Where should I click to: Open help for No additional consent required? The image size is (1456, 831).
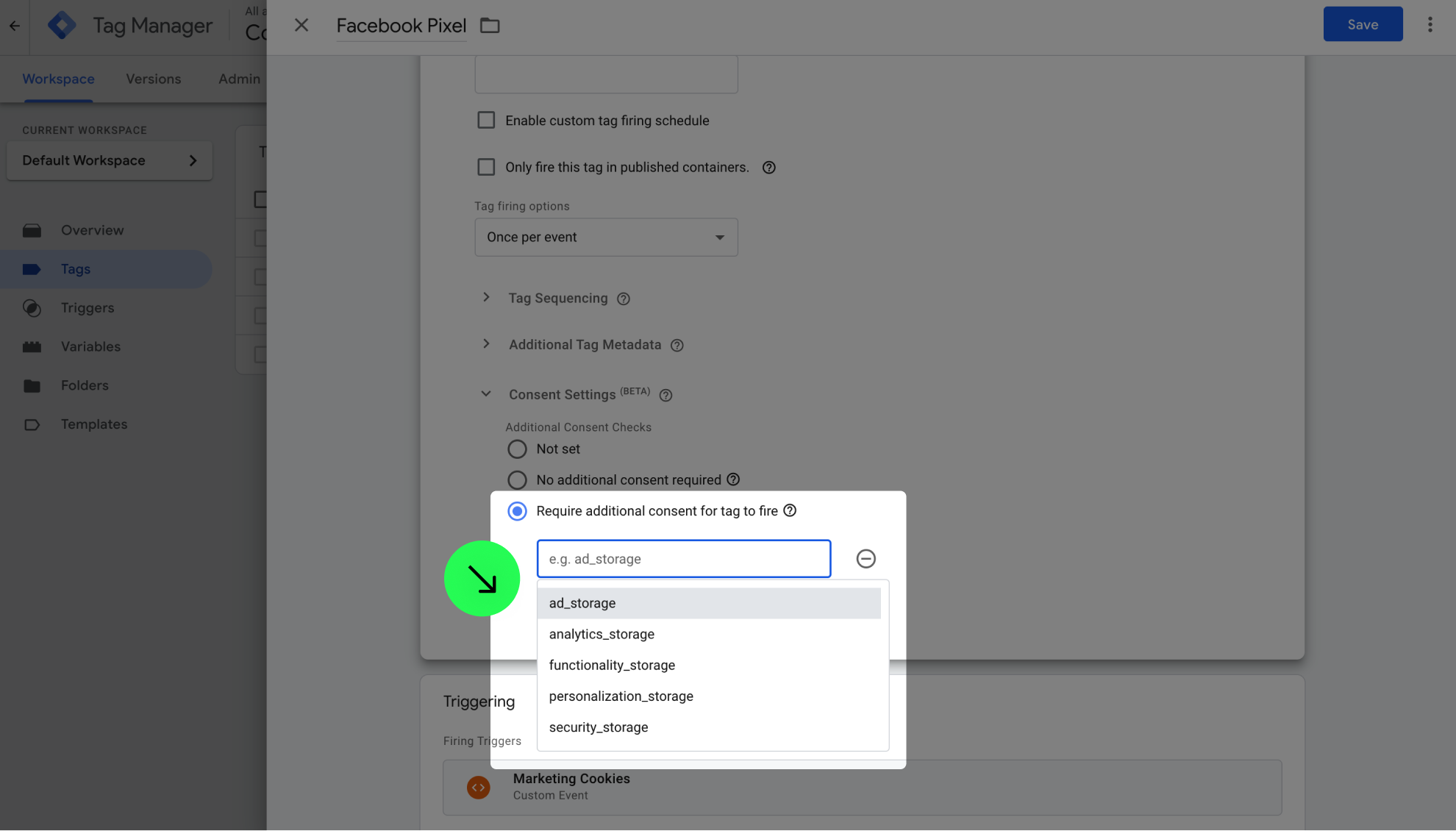[x=733, y=479]
